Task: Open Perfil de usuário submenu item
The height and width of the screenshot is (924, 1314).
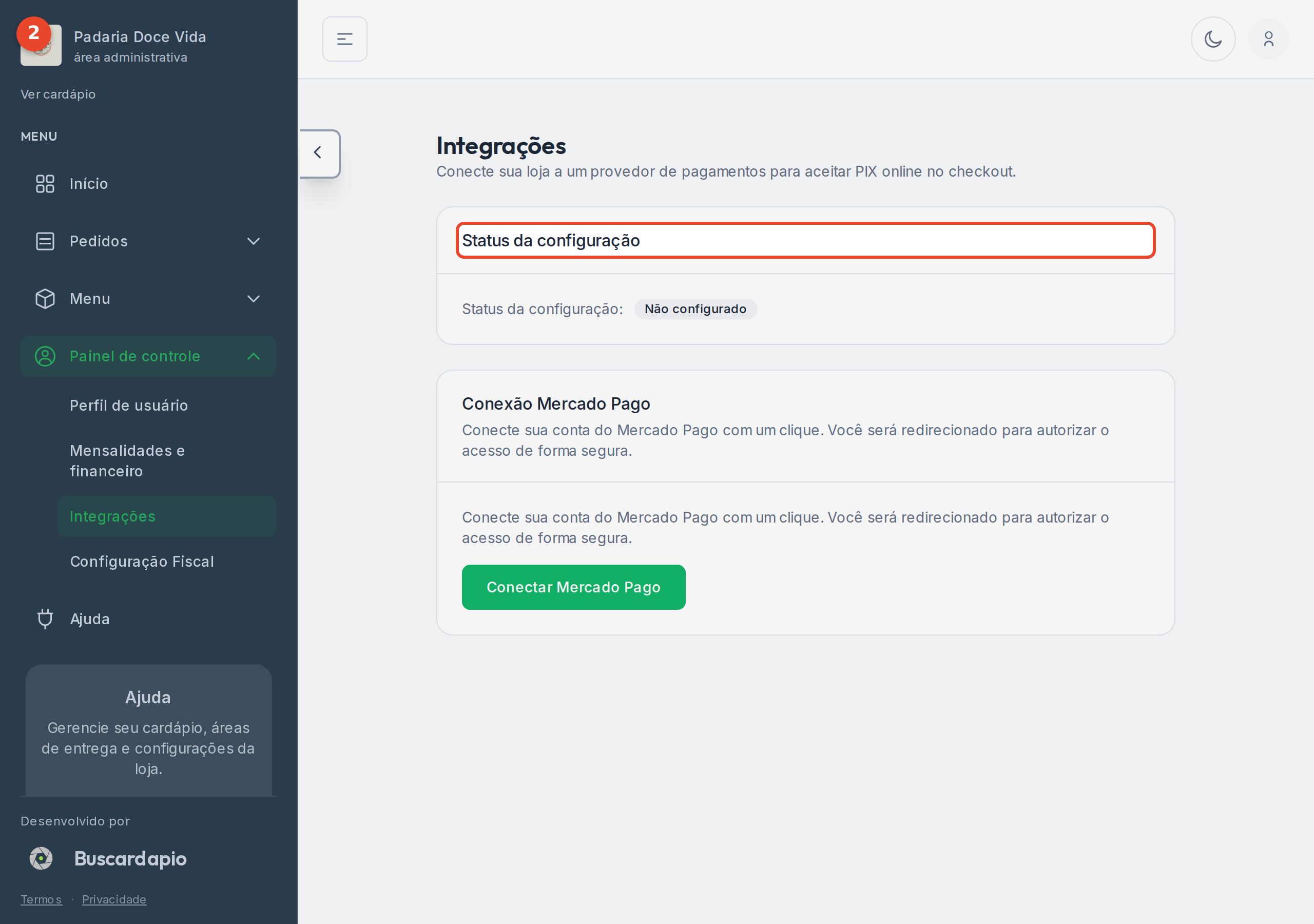Action: point(166,406)
